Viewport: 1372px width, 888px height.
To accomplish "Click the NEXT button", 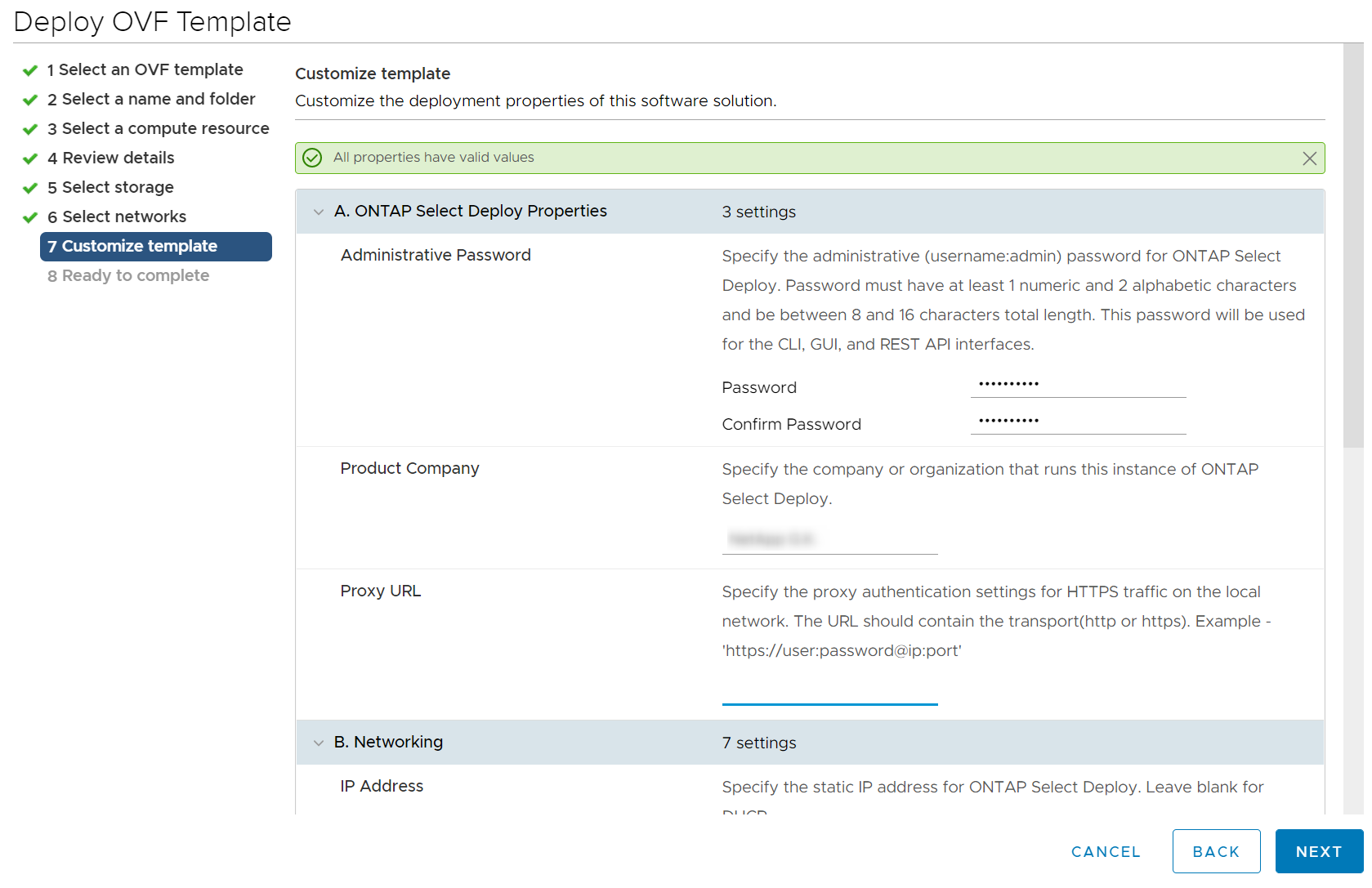I will coord(1318,850).
